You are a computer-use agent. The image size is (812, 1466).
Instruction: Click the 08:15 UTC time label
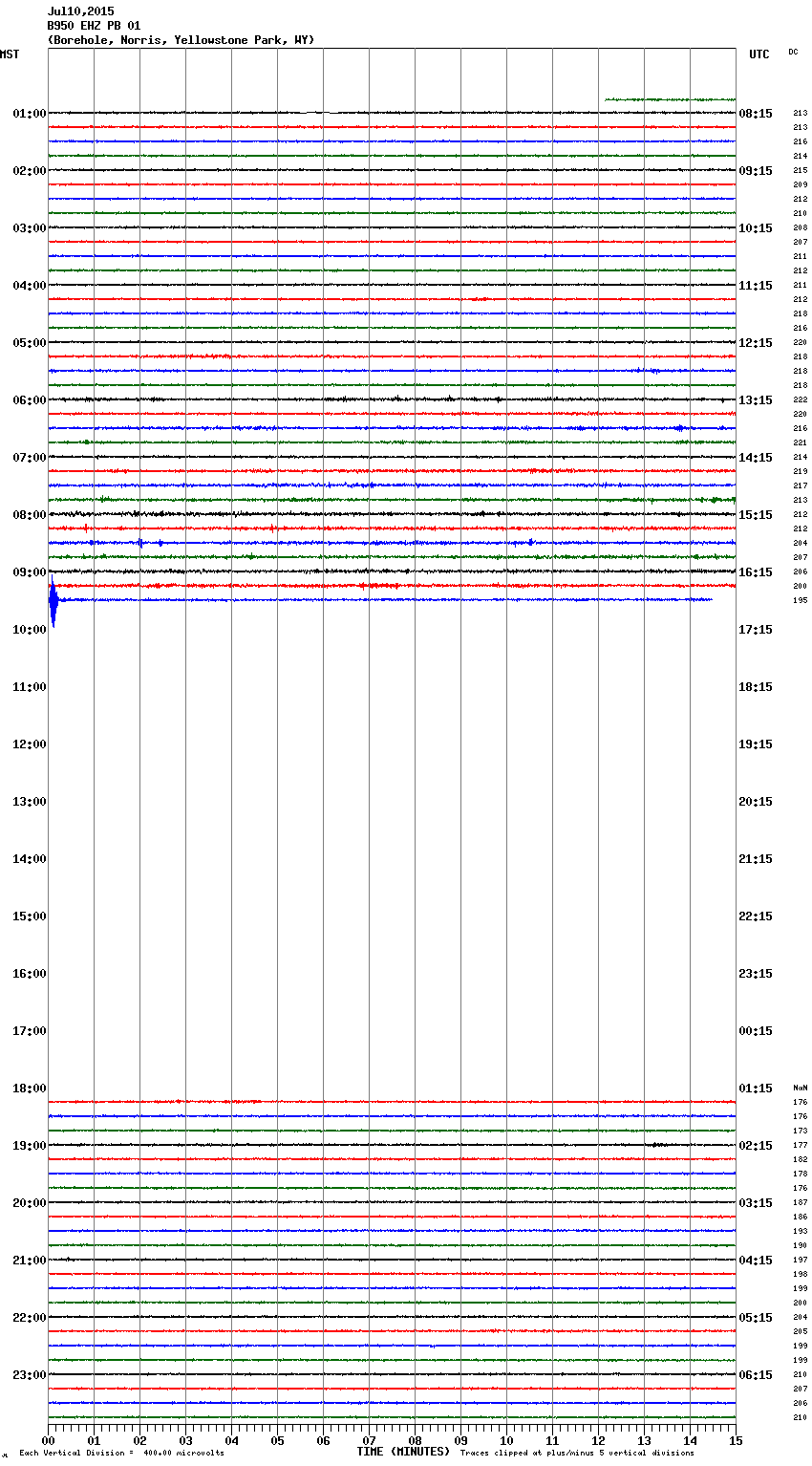tap(756, 114)
